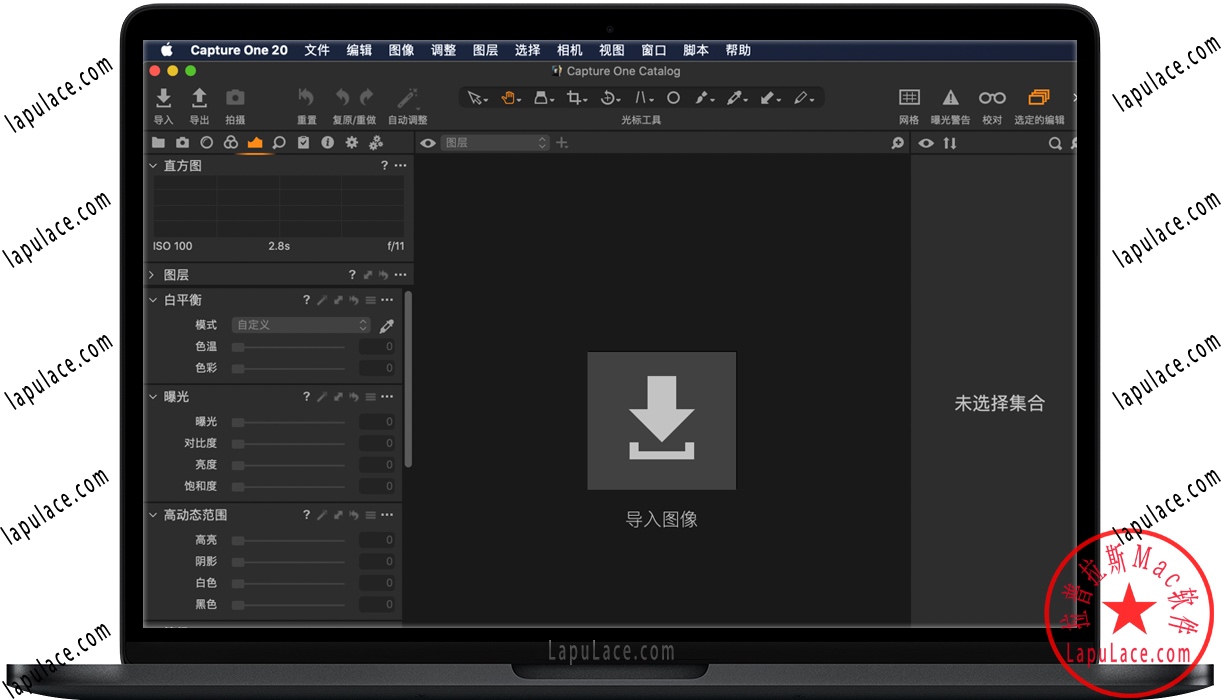This screenshot has width=1221, height=700.
Task: Open the Apple menu
Action: 167,50
